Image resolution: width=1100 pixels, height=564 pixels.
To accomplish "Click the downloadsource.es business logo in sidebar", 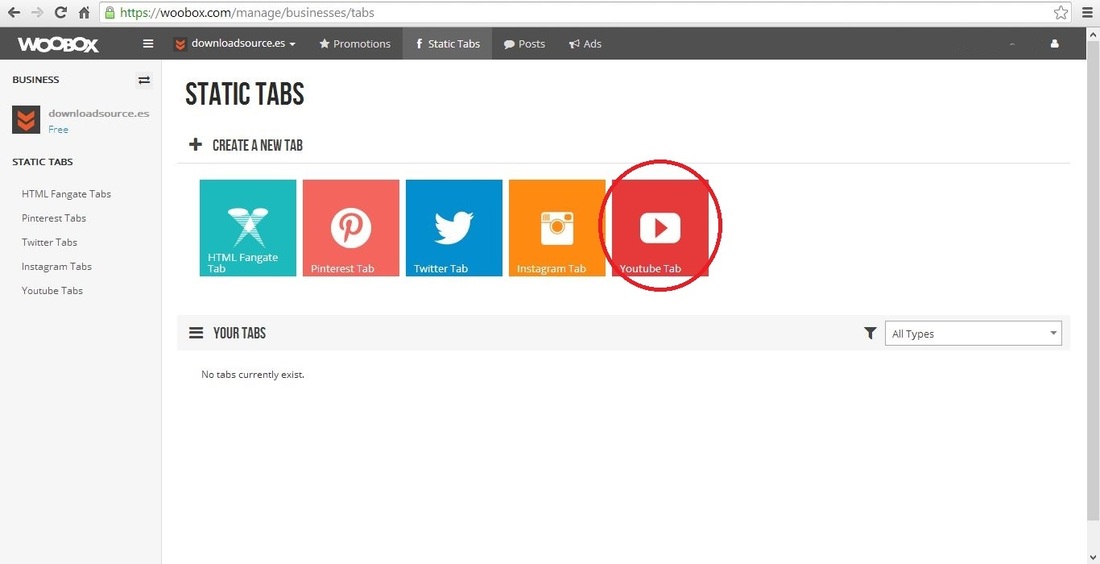I will tap(26, 119).
